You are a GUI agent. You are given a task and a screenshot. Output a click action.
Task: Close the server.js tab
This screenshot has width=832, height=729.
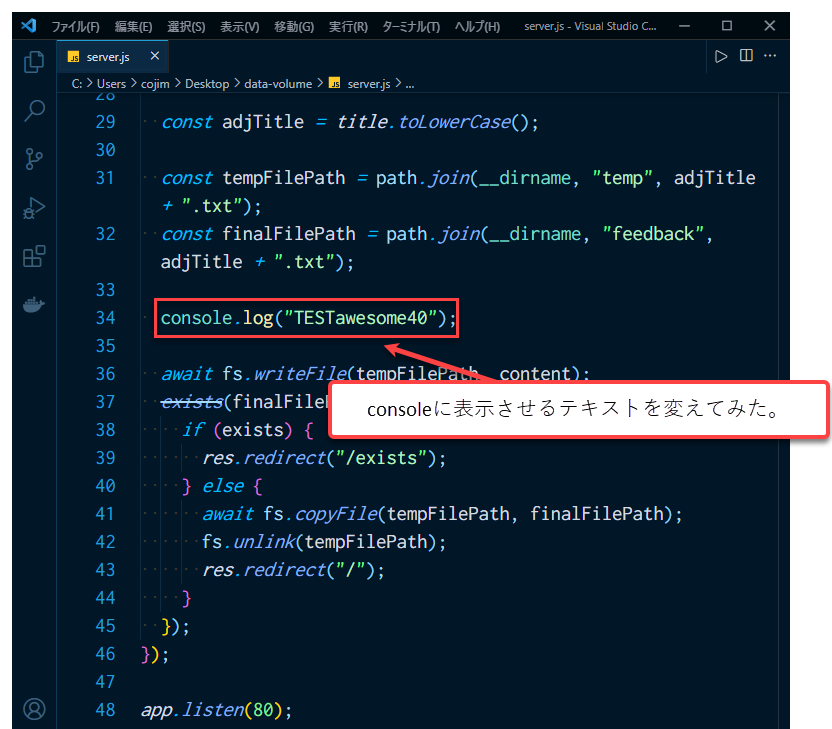point(154,56)
